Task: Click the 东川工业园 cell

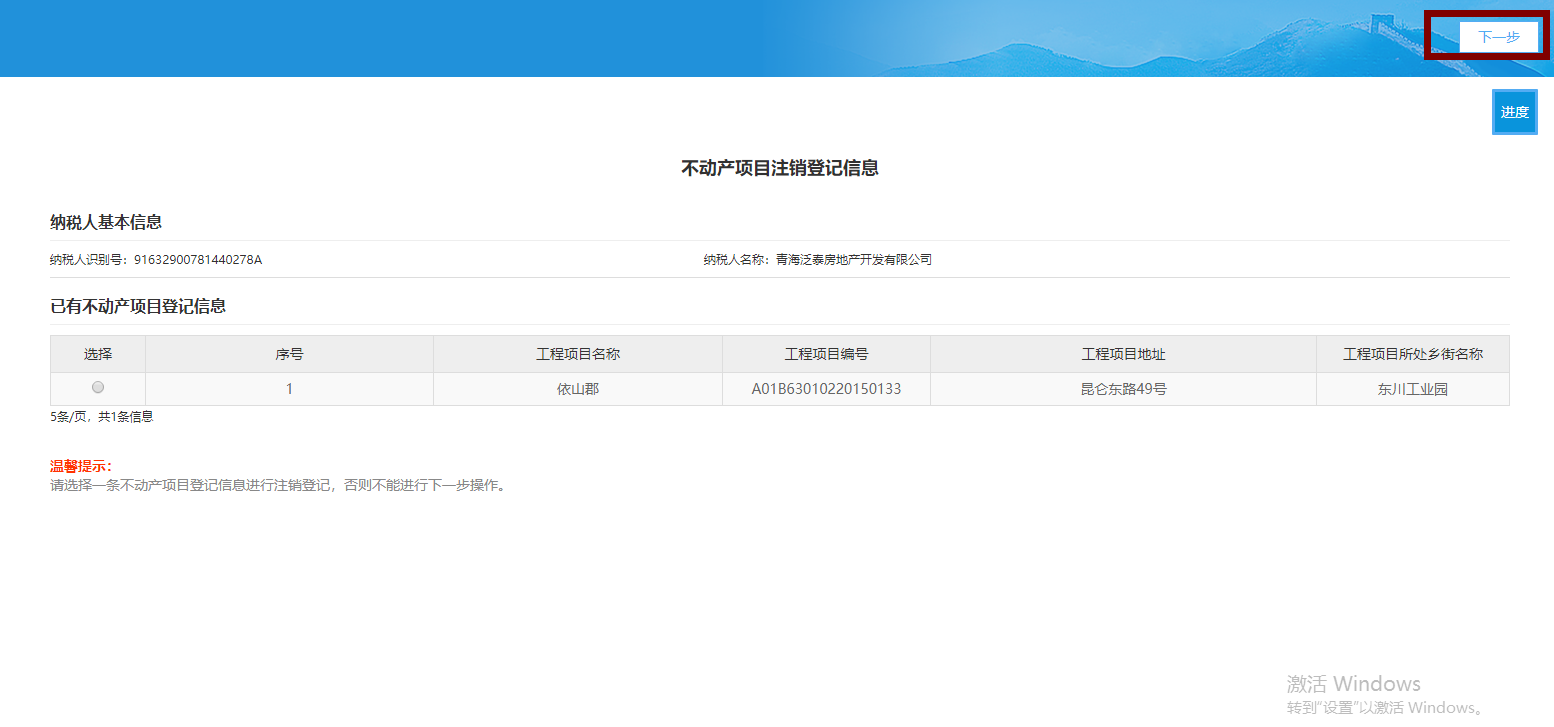Action: tap(1413, 389)
